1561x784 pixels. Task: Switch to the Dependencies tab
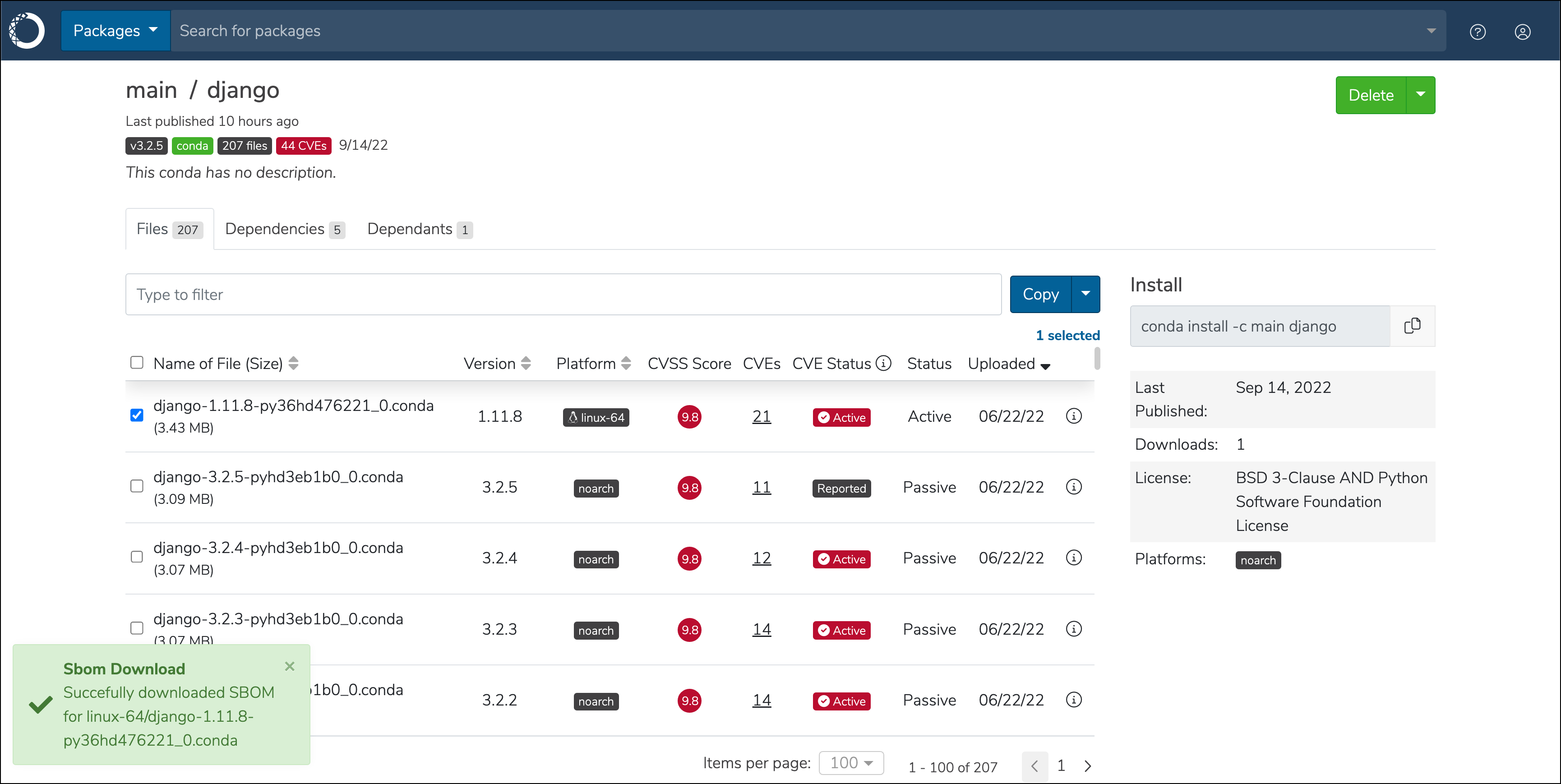[285, 229]
